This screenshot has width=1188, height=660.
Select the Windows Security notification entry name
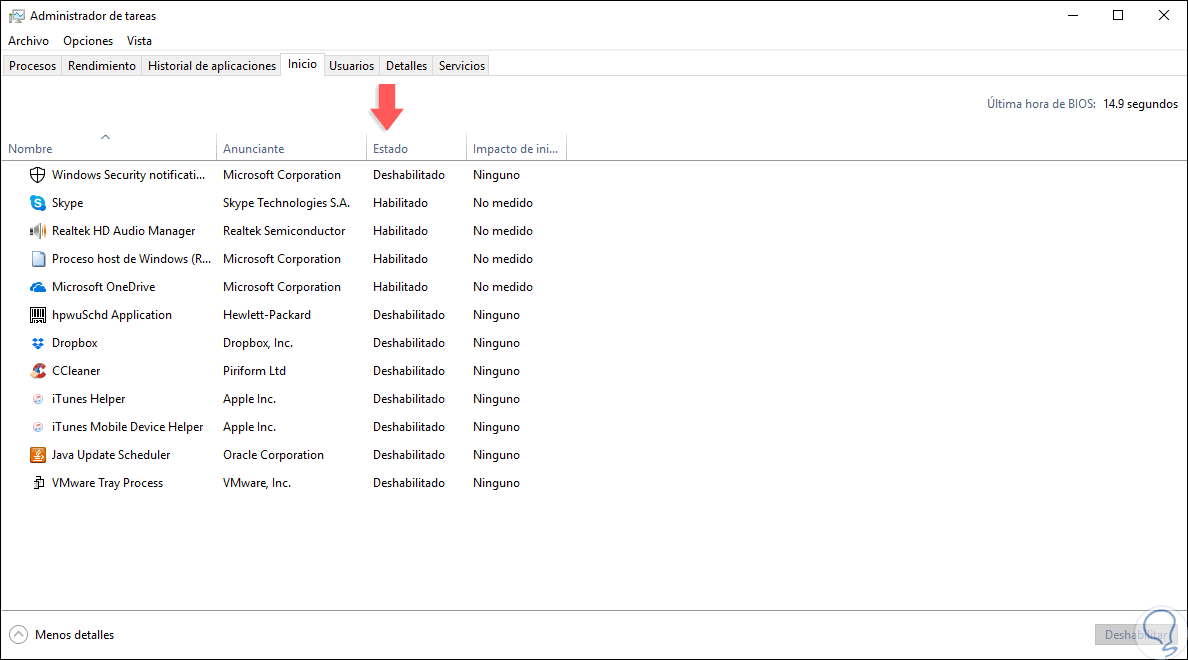click(x=128, y=175)
